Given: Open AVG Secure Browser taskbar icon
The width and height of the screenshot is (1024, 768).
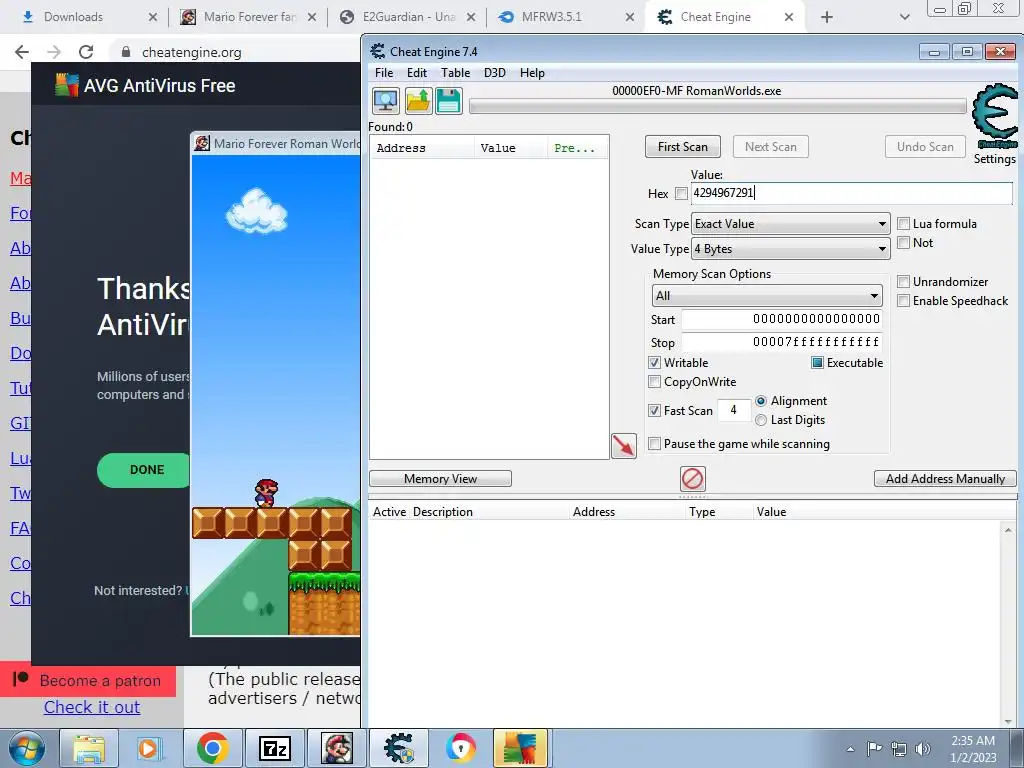Looking at the screenshot, I should 460,748.
